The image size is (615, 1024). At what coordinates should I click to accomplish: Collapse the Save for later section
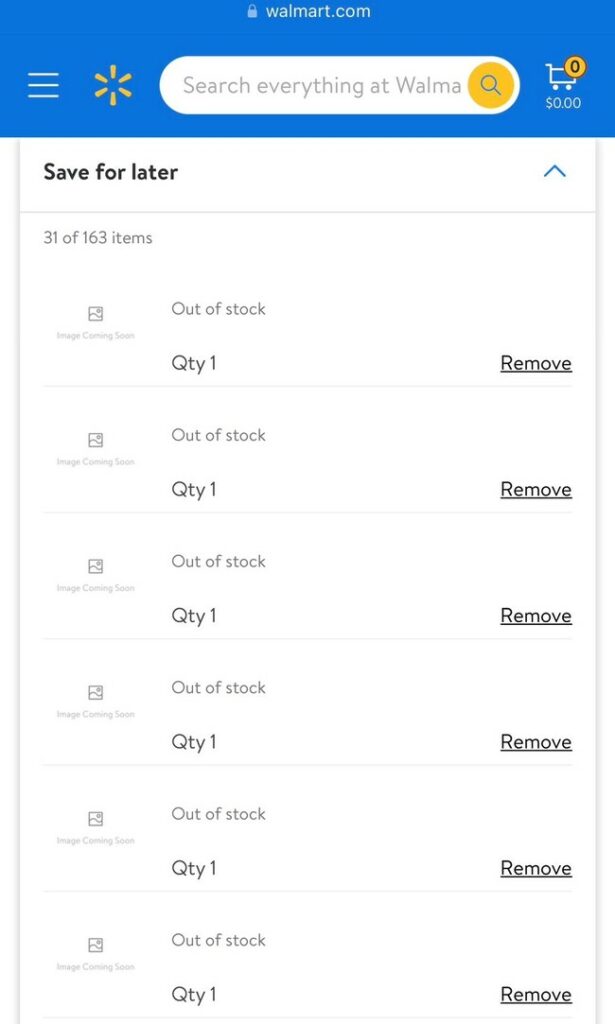coord(555,171)
